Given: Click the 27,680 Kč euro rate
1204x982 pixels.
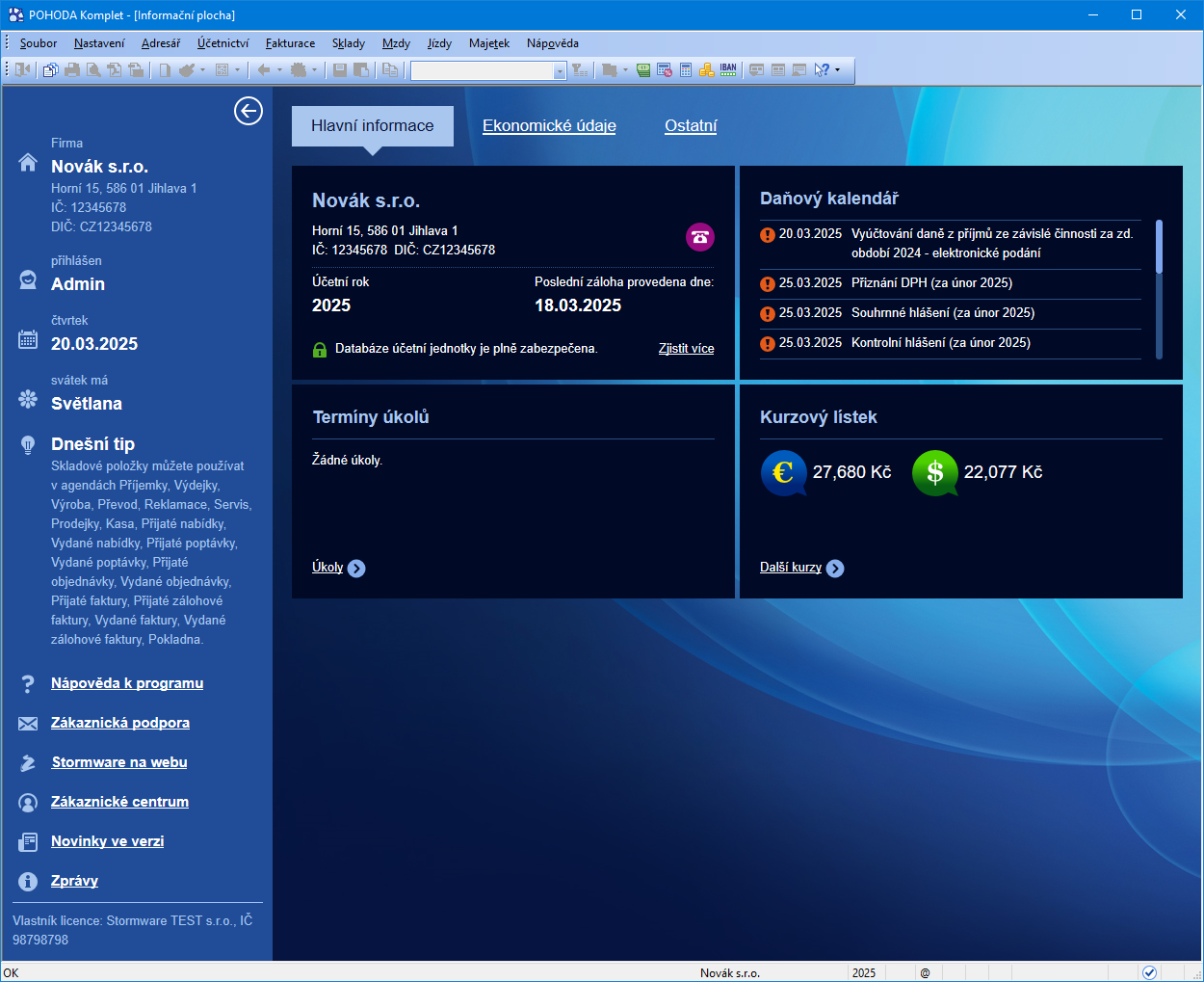Looking at the screenshot, I should (x=852, y=472).
